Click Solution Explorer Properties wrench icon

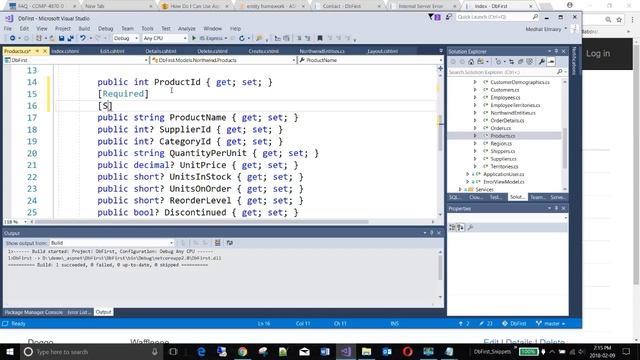[x=542, y=62]
